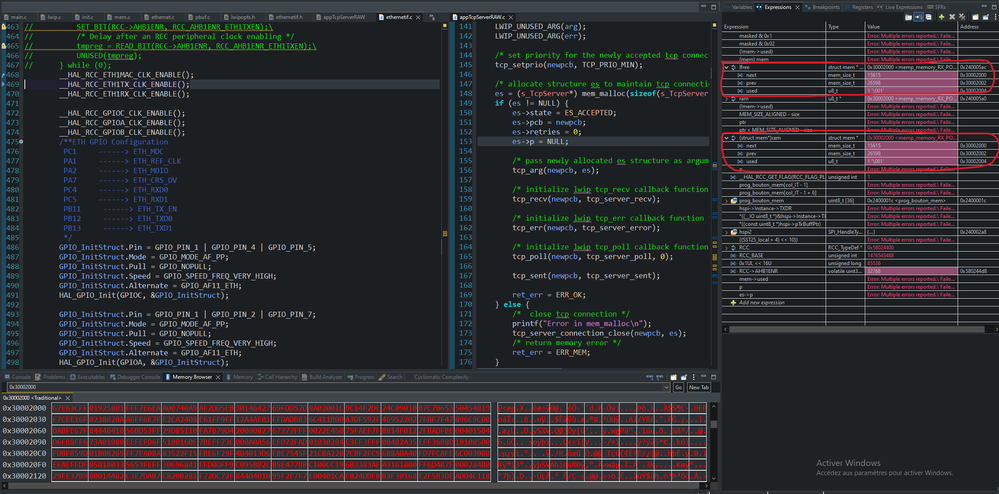Screen dimensions: 999x494
Task: Close the Memory Browser tab
Action: pyautogui.click(x=218, y=377)
